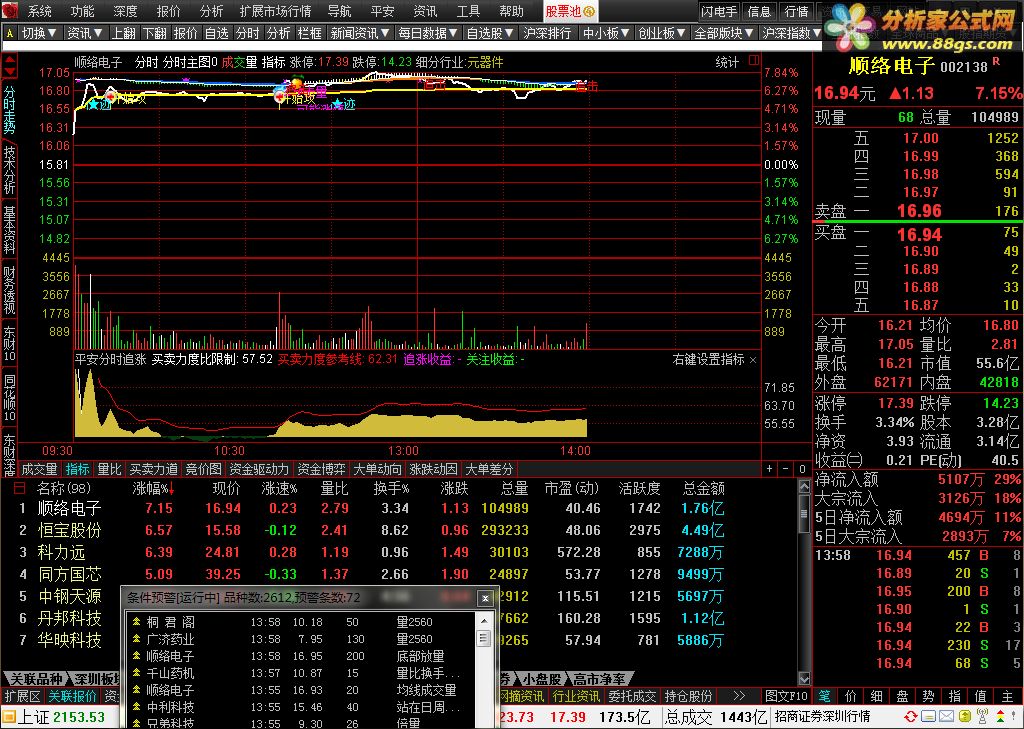1024x729 pixels.
Task: Click the arrow icon beside 桐君阁 alert row
Action: click(136, 622)
